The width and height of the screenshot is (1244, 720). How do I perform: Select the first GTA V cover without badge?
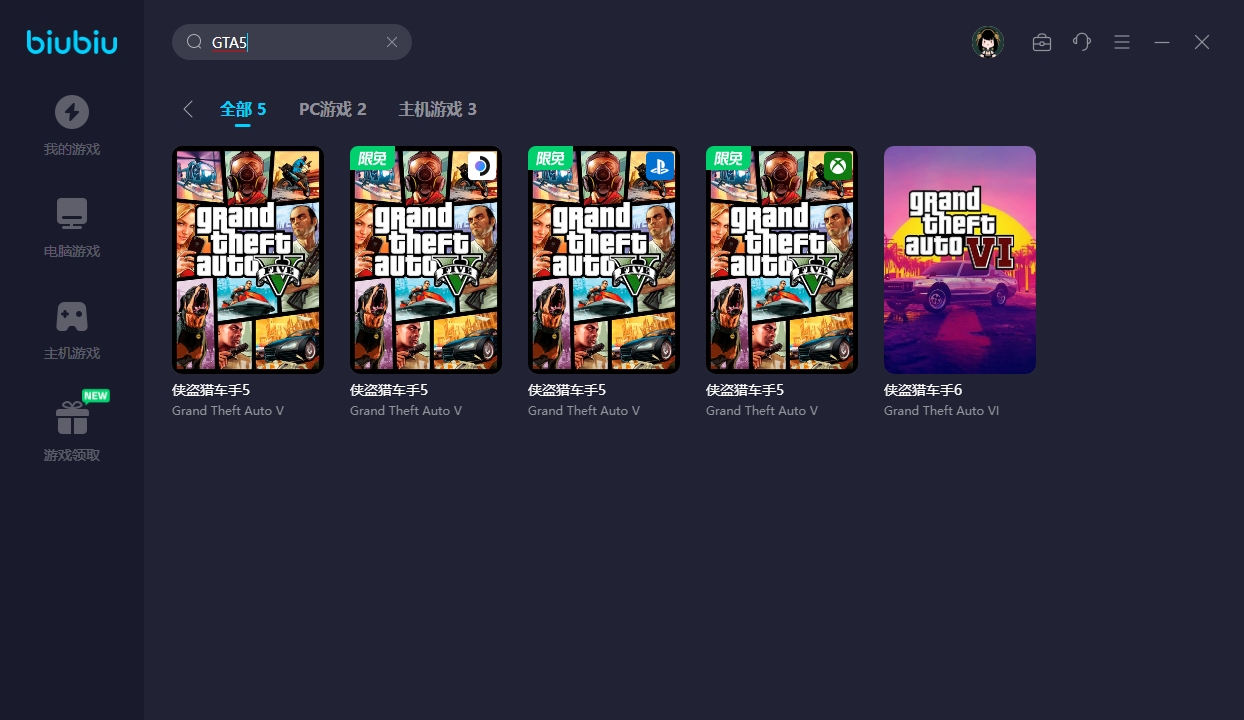(248, 260)
